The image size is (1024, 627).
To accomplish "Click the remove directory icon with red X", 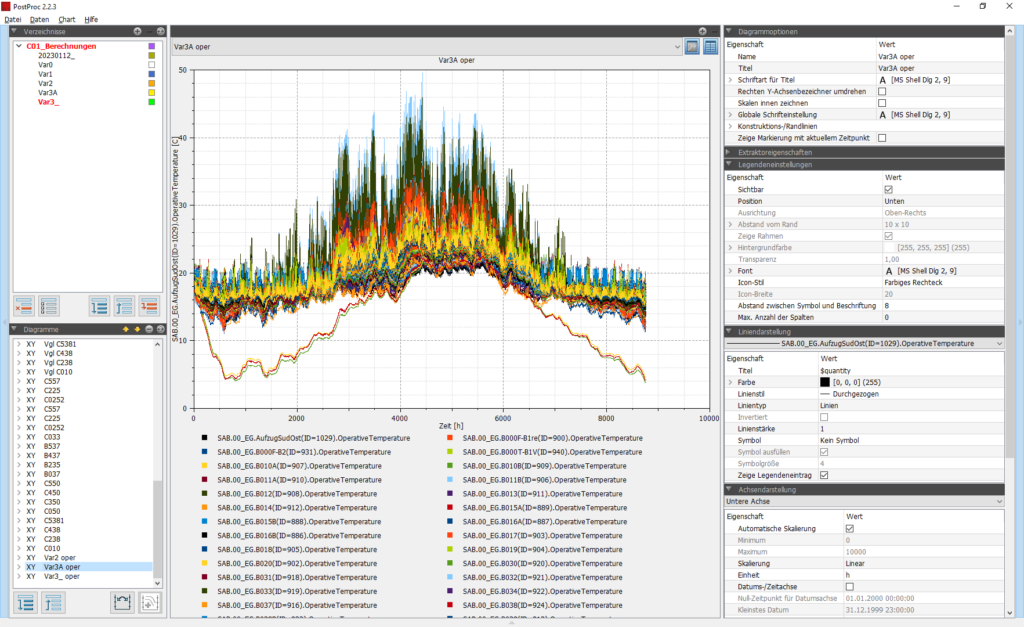I will [24, 306].
